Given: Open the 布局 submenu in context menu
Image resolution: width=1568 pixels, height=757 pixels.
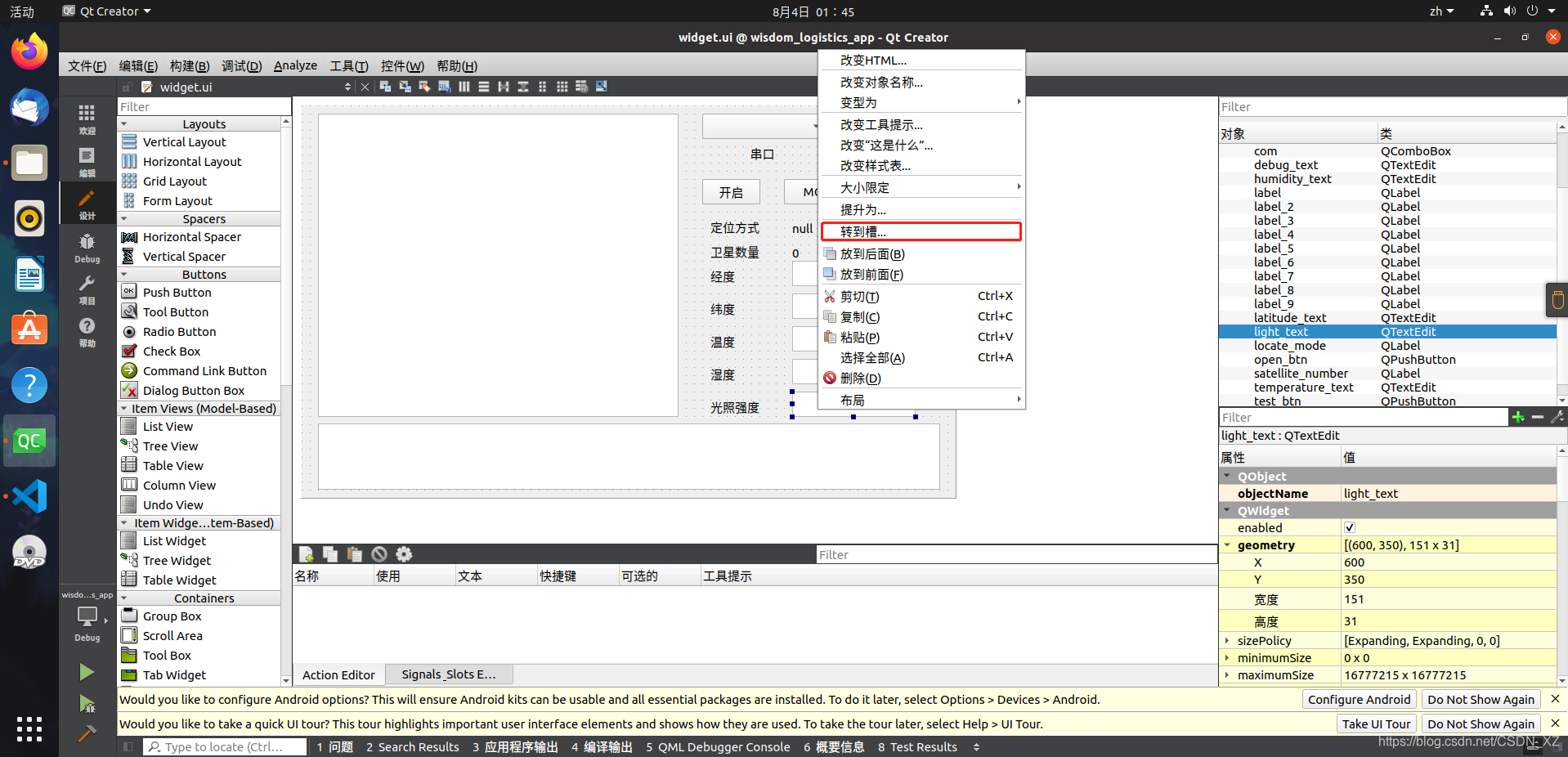Looking at the screenshot, I should 921,400.
